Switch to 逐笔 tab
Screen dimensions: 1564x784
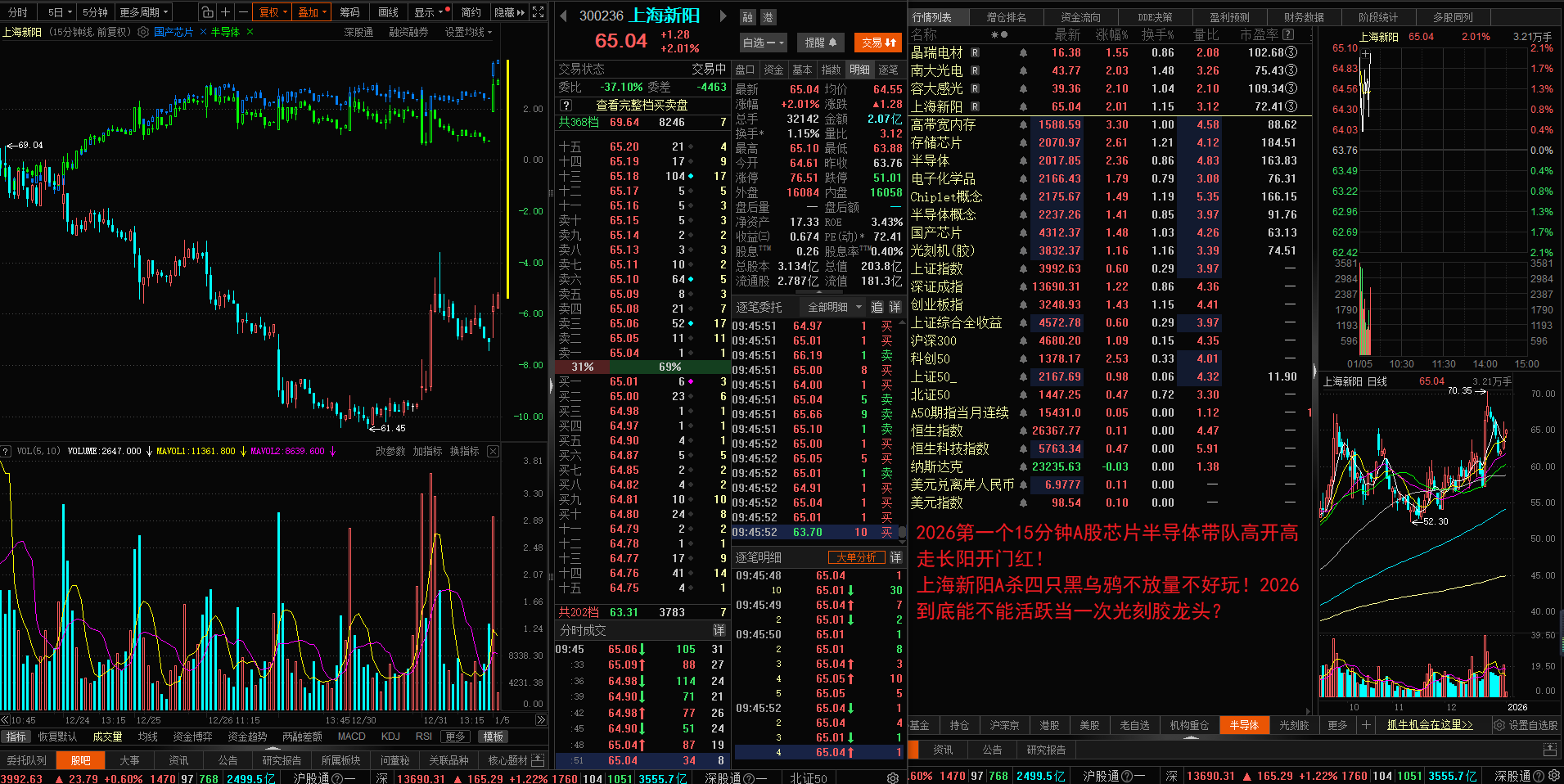[888, 70]
